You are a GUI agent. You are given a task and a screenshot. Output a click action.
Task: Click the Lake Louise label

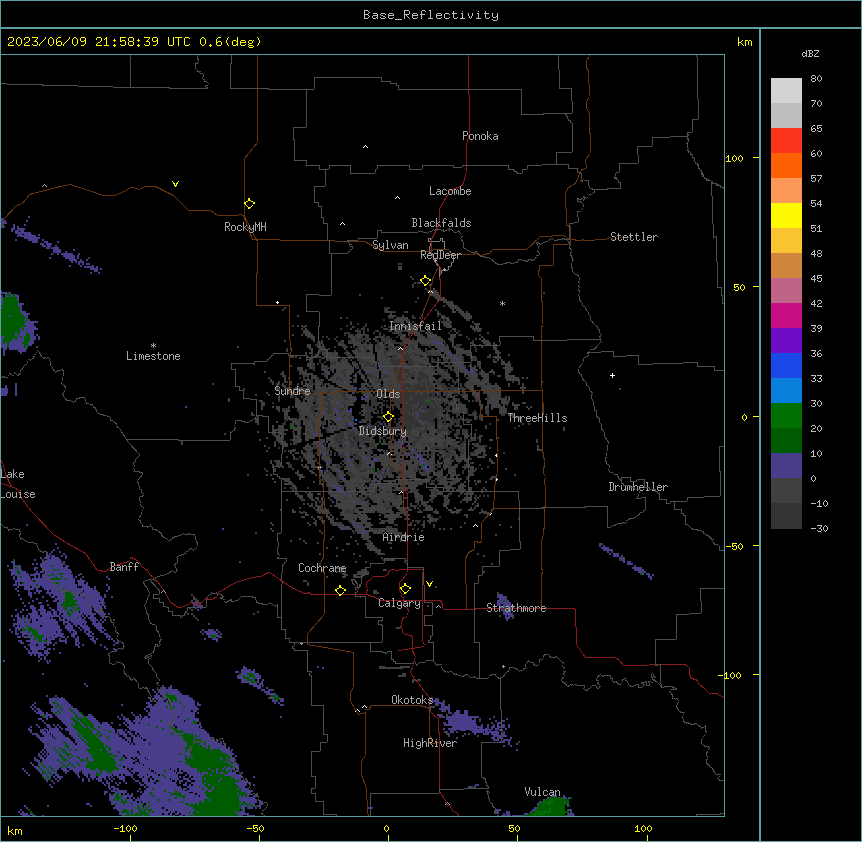tap(18, 484)
